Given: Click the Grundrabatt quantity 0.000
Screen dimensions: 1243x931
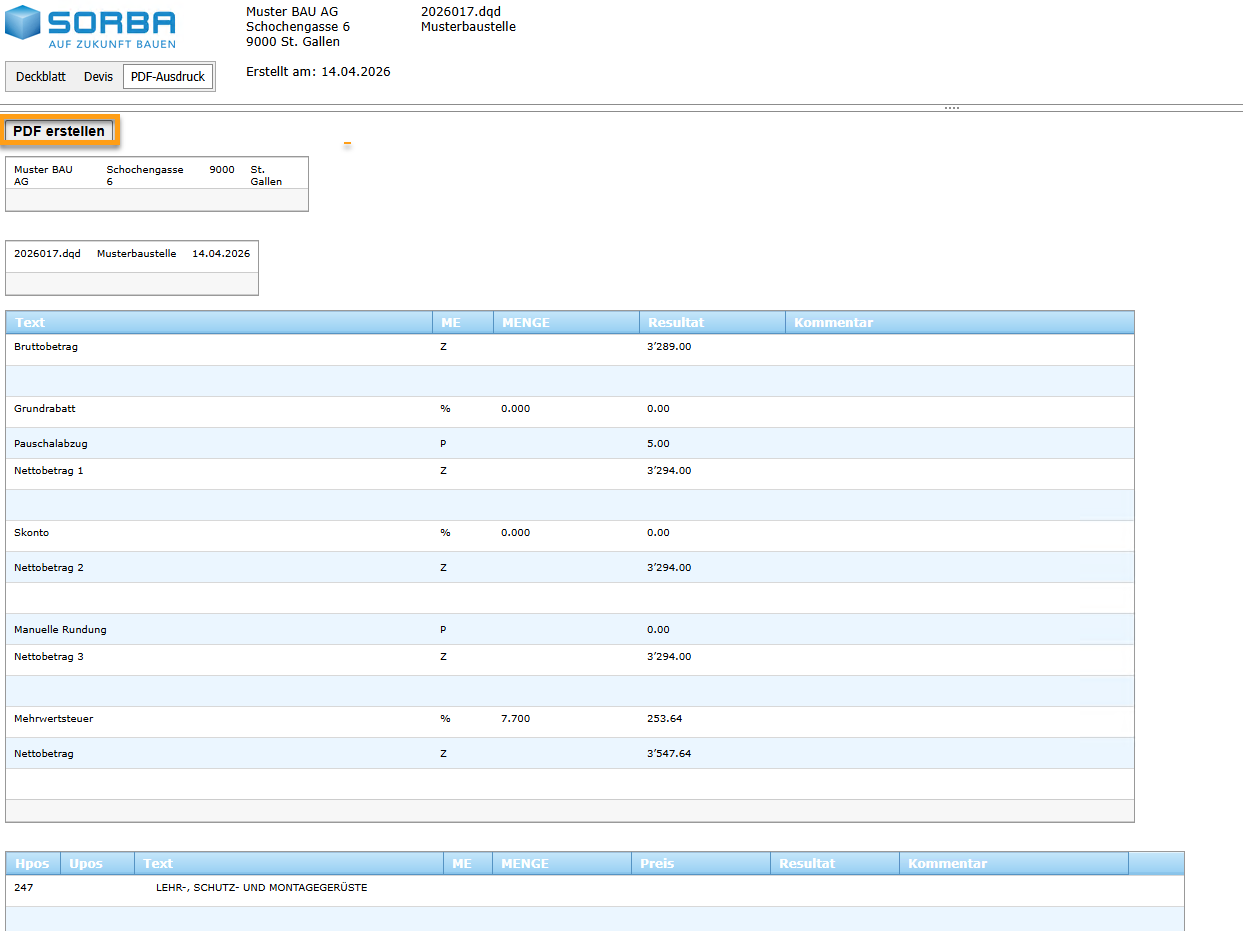Looking at the screenshot, I should coord(516,409).
